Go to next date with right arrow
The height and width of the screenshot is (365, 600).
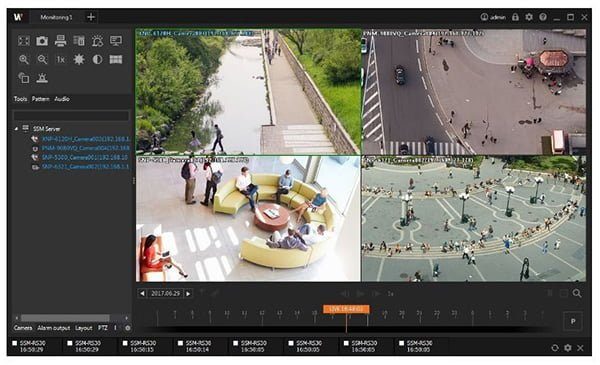click(188, 293)
